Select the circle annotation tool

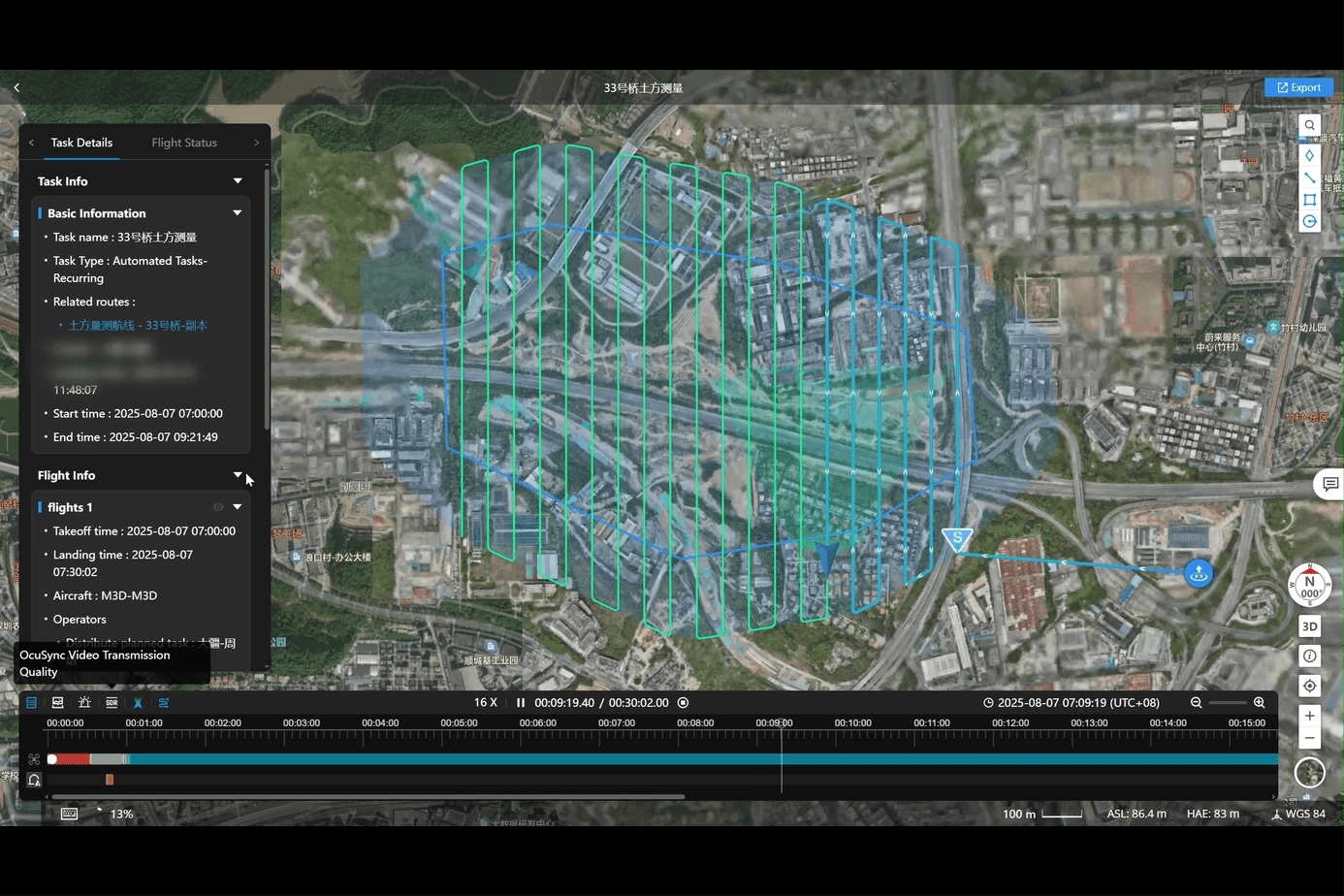pyautogui.click(x=1309, y=222)
